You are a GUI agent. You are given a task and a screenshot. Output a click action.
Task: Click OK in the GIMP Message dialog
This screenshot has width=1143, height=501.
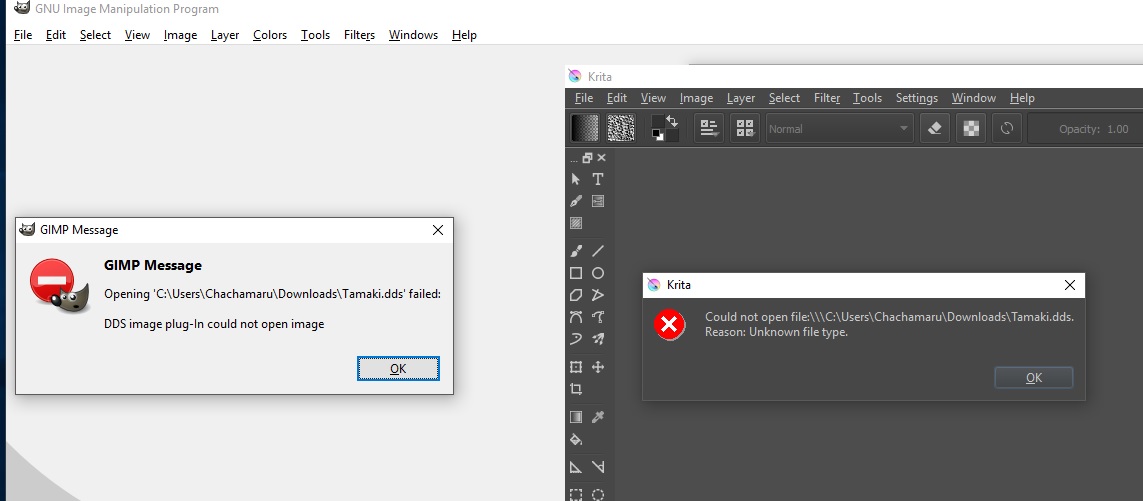398,368
